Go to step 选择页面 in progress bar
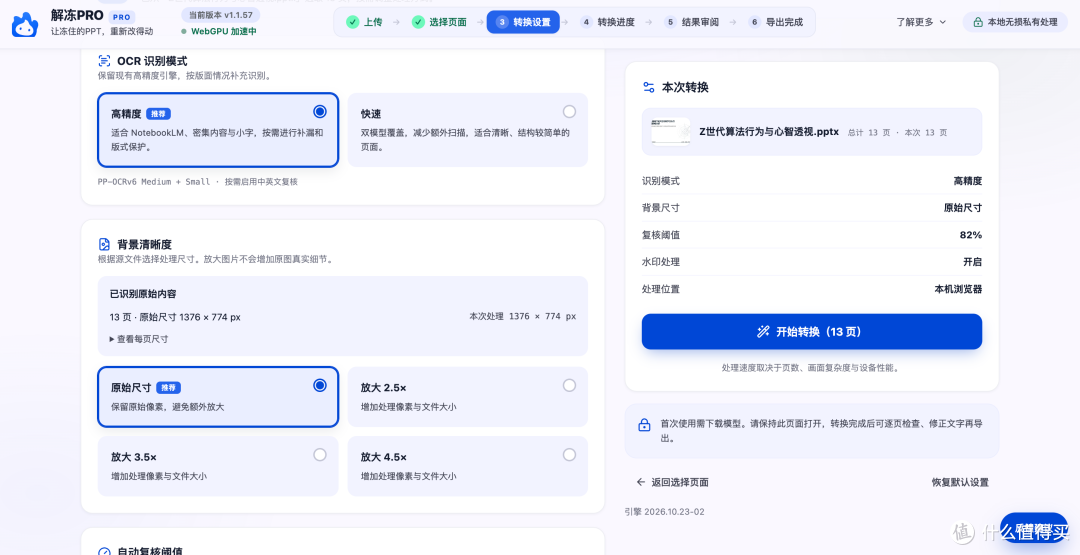The image size is (1080, 555). [x=439, y=22]
